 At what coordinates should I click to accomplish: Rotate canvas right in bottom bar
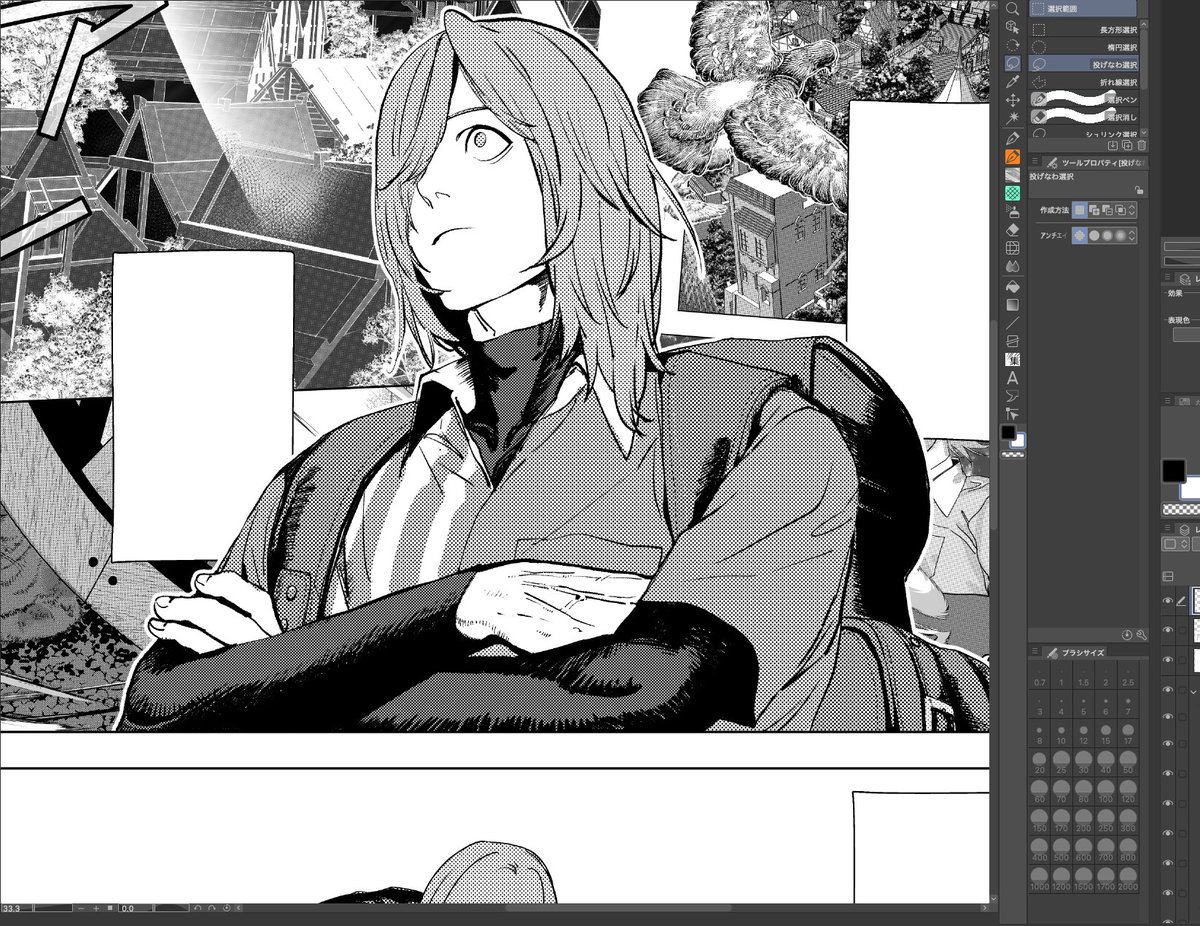pos(212,908)
